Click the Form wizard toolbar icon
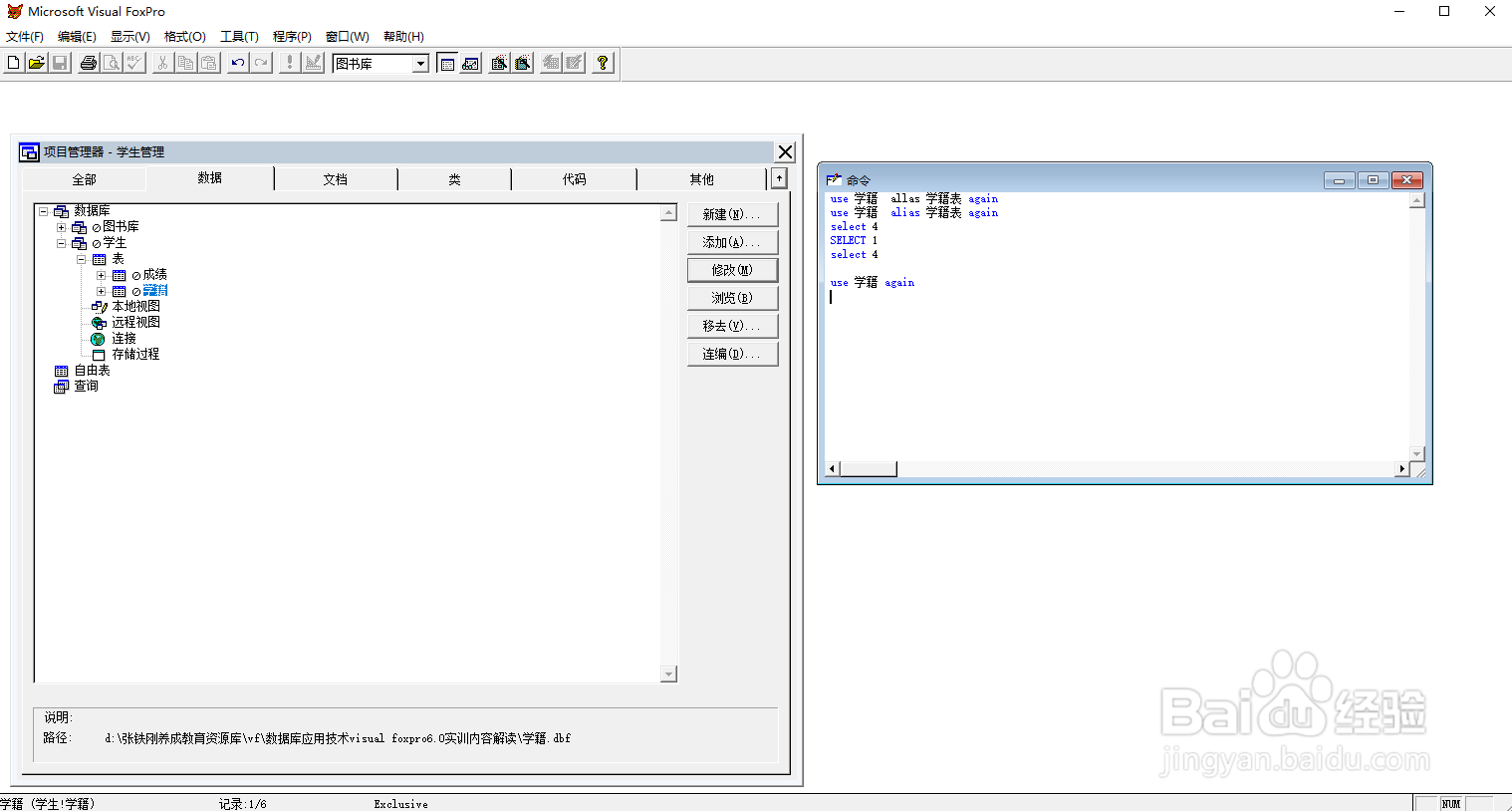1512x811 pixels. [x=499, y=63]
